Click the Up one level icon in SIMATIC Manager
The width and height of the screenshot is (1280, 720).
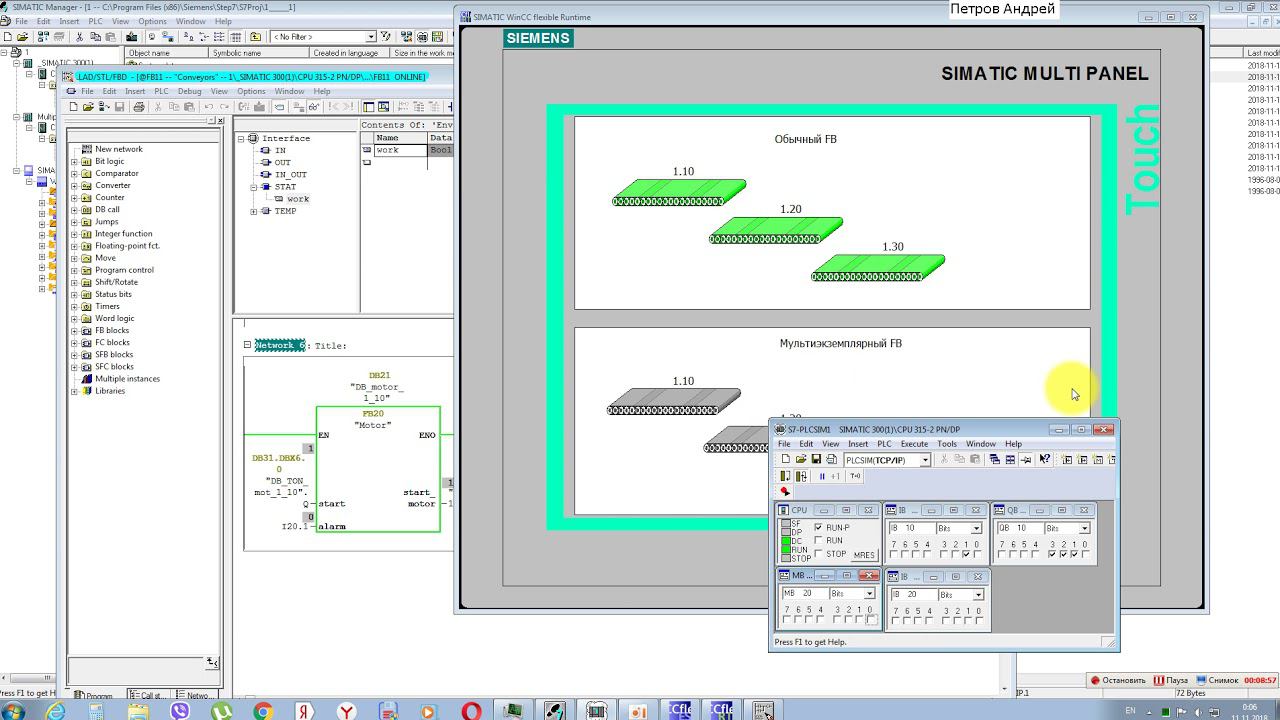tap(256, 37)
